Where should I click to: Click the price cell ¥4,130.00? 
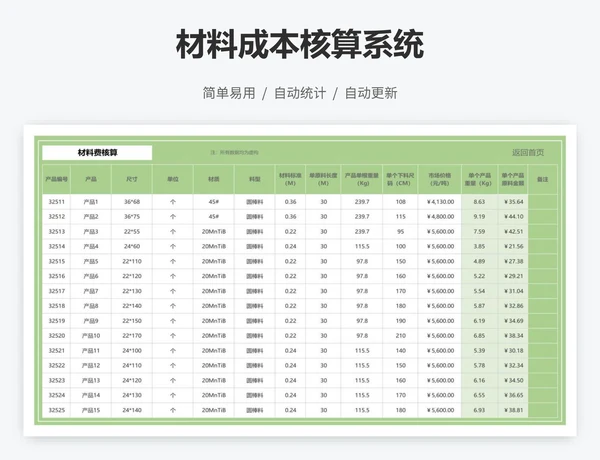click(440, 202)
